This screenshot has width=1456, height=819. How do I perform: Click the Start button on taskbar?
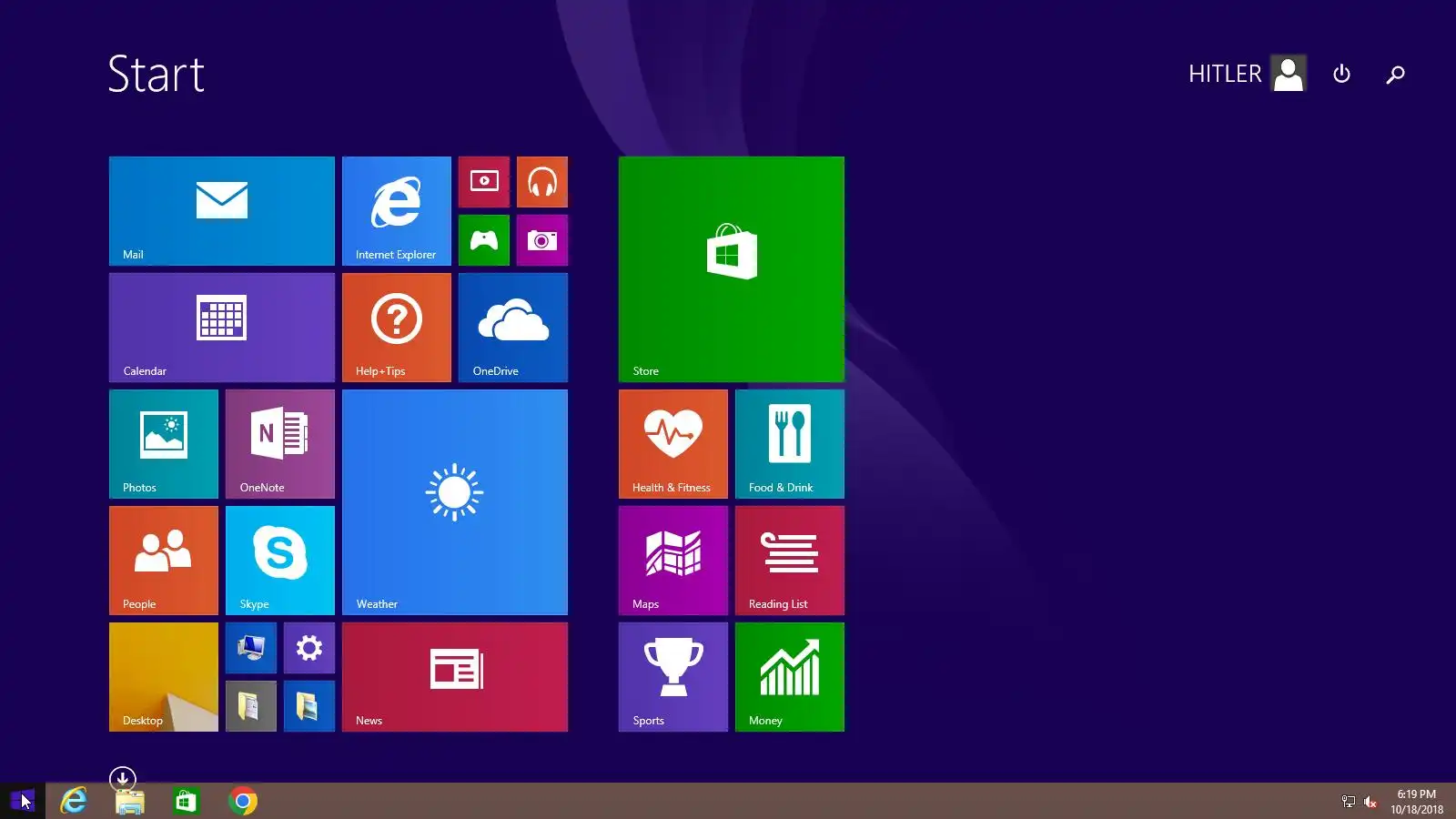[x=22, y=801]
